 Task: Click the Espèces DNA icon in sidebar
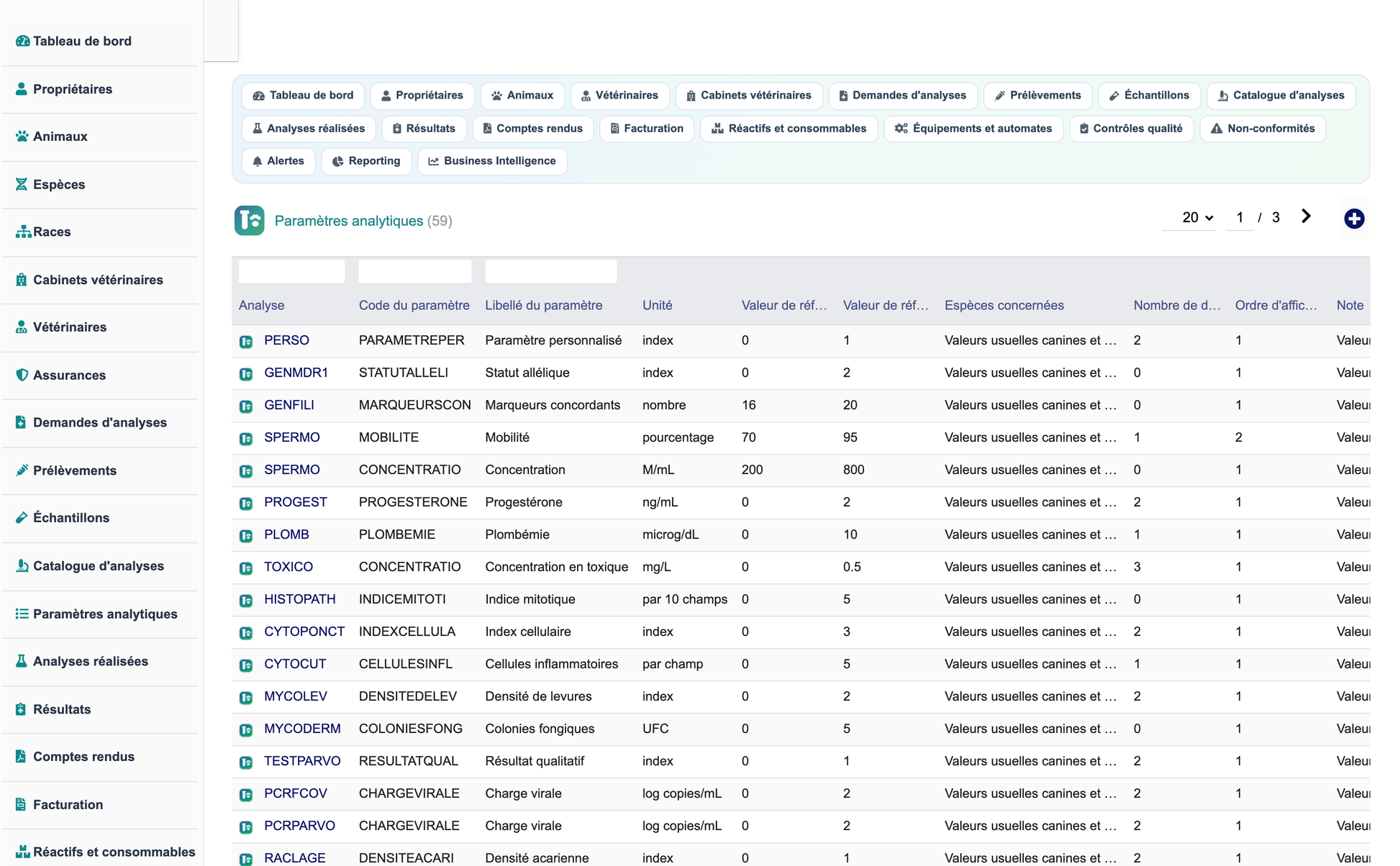pos(22,184)
